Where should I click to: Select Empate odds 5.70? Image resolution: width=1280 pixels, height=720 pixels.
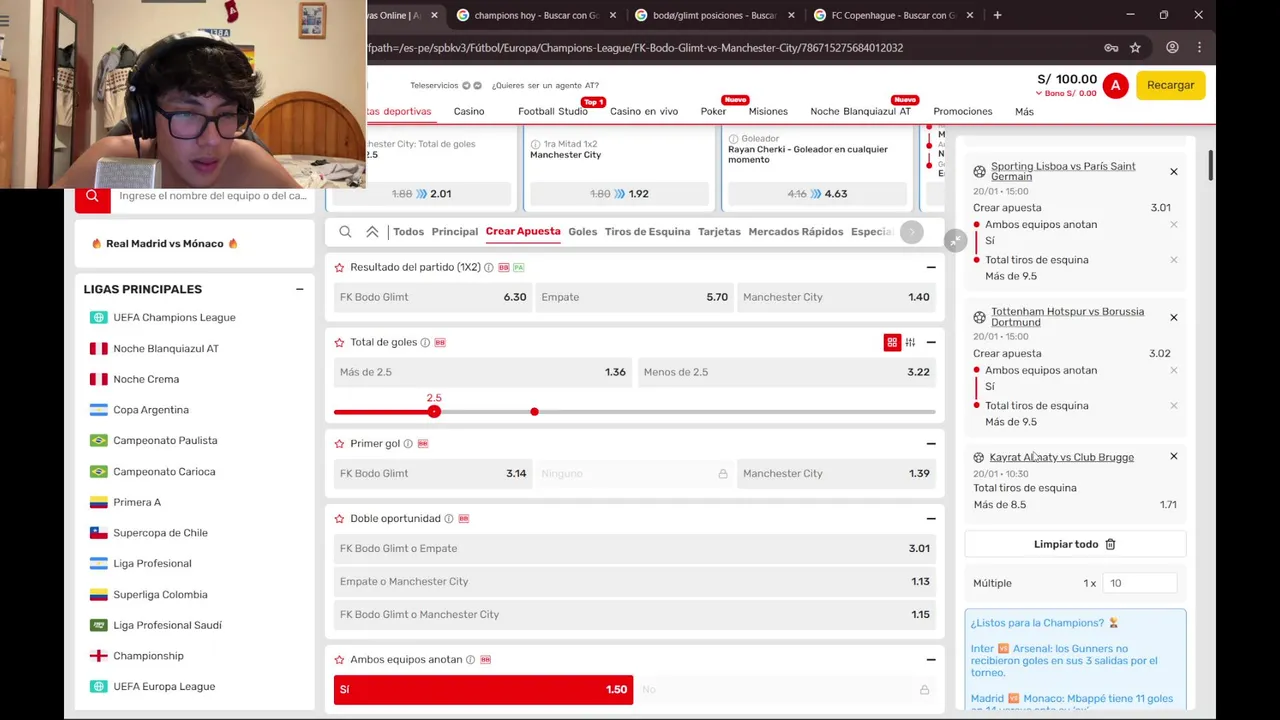click(634, 297)
